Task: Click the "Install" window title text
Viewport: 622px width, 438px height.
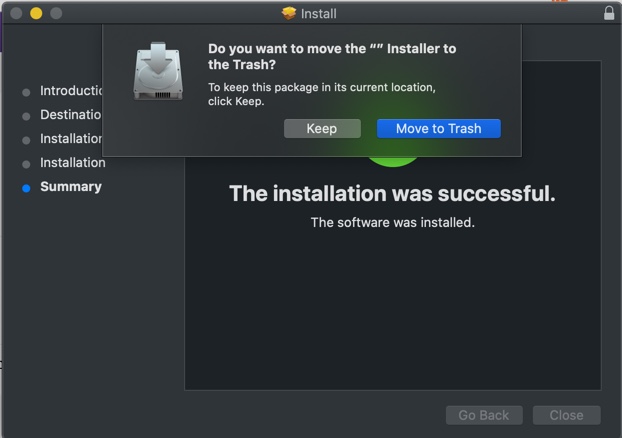Action: coord(319,14)
